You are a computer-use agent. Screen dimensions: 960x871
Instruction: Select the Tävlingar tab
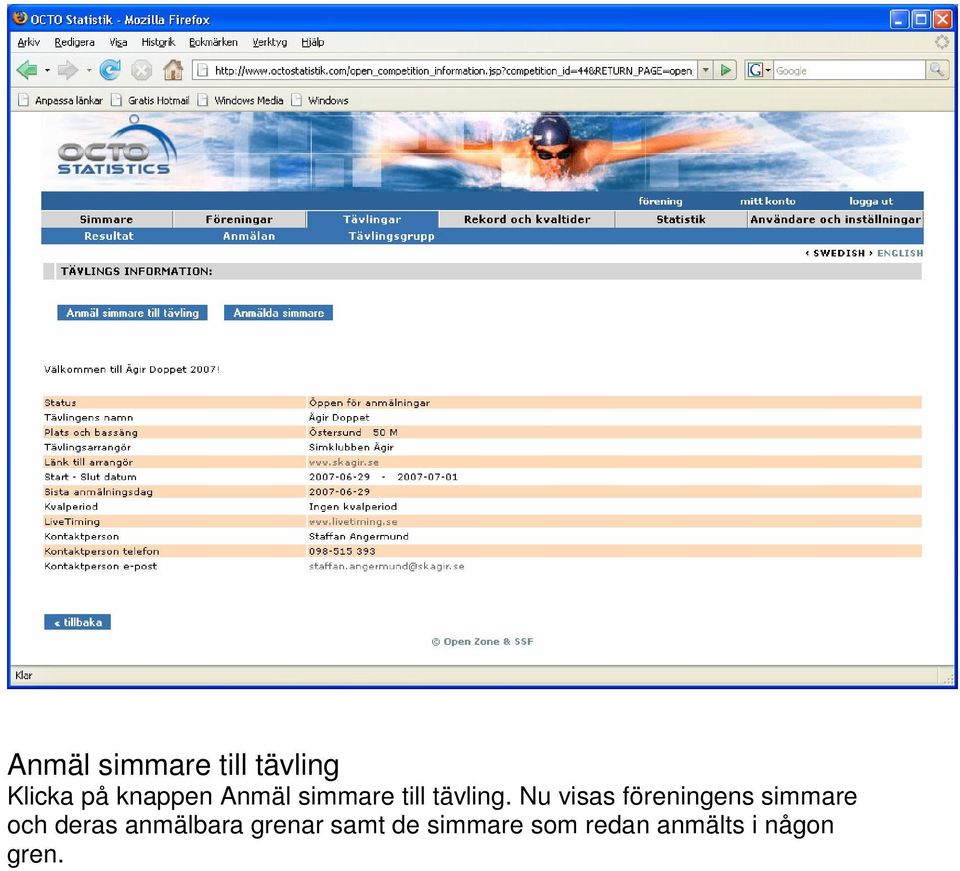[372, 219]
